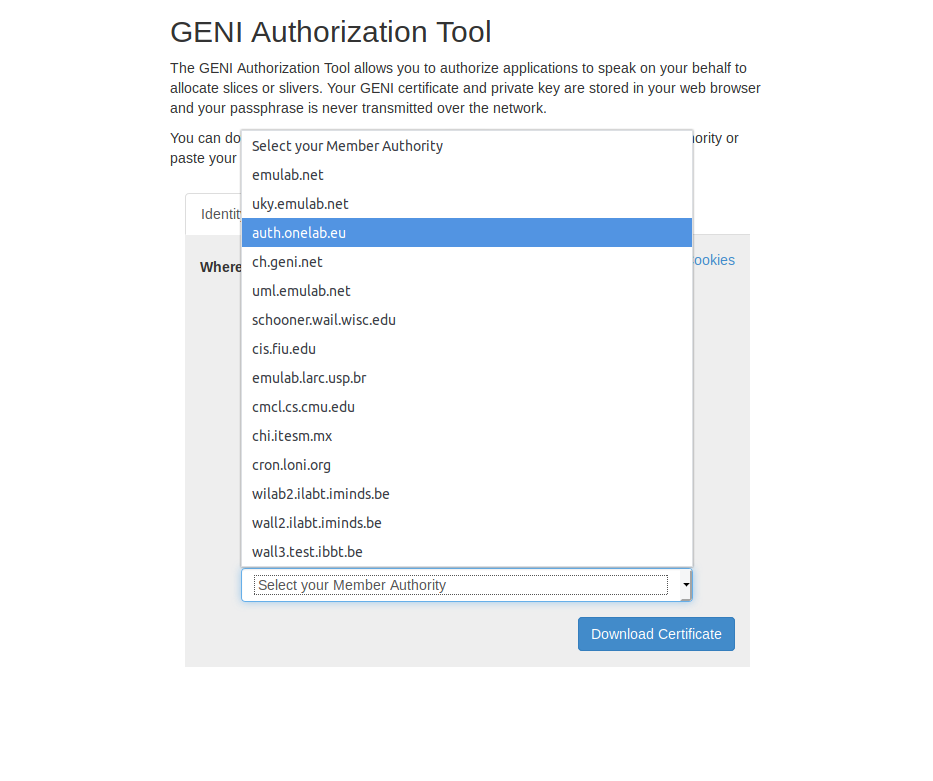Click the Member Authority combo box field
933x781 pixels.
pos(460,585)
